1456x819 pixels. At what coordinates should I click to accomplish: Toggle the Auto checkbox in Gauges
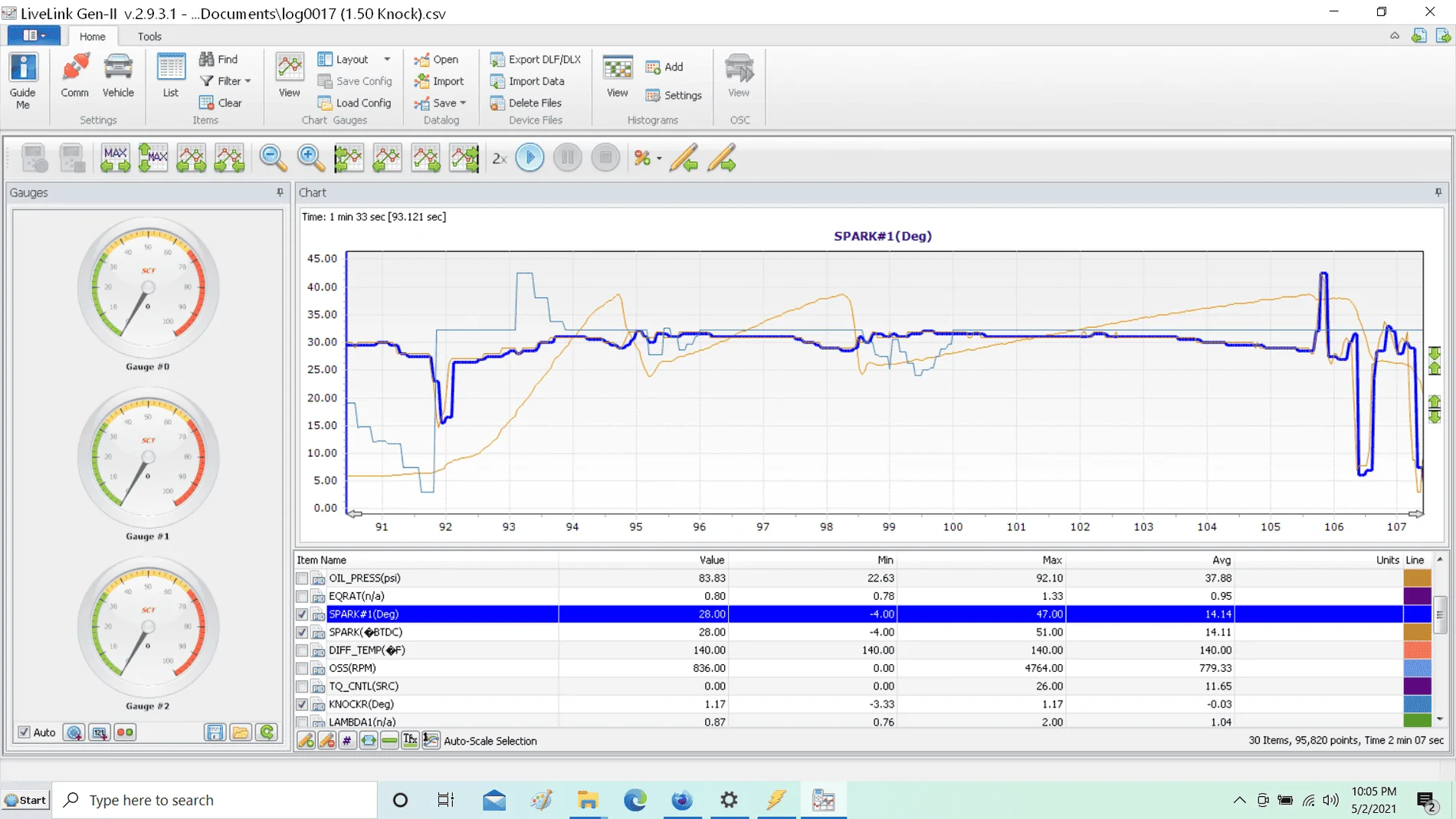click(25, 732)
